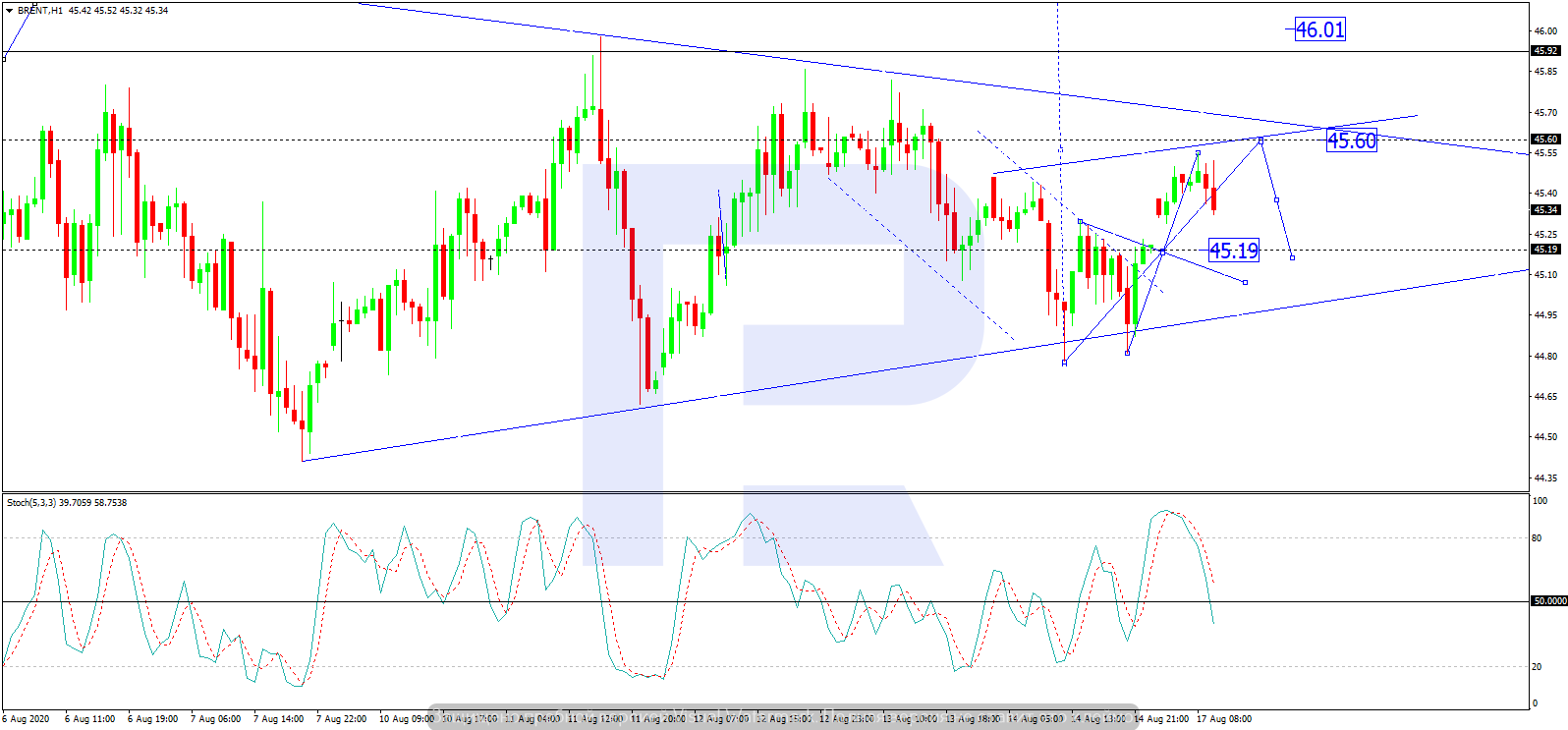Click the 6 Aug 19:00 time label
The image size is (1568, 730).
(153, 719)
